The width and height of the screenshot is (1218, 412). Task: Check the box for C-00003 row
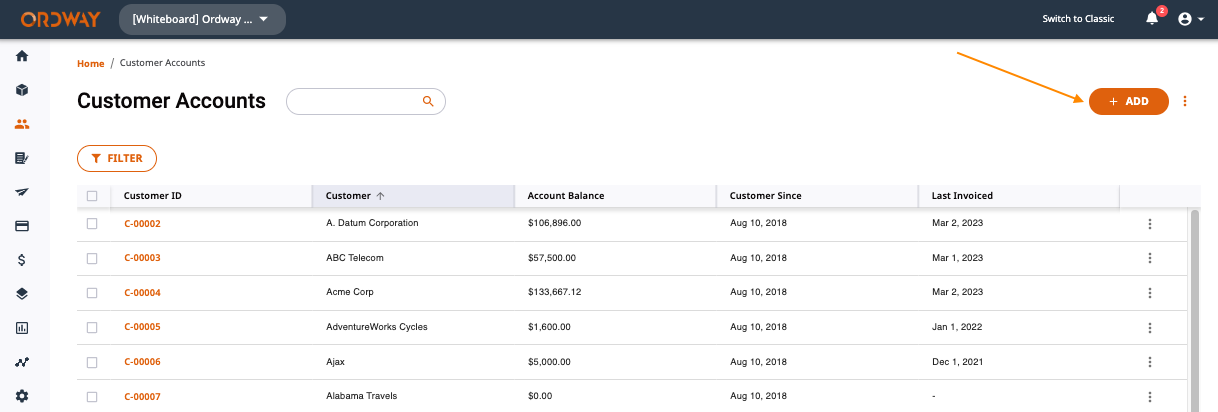[92, 258]
